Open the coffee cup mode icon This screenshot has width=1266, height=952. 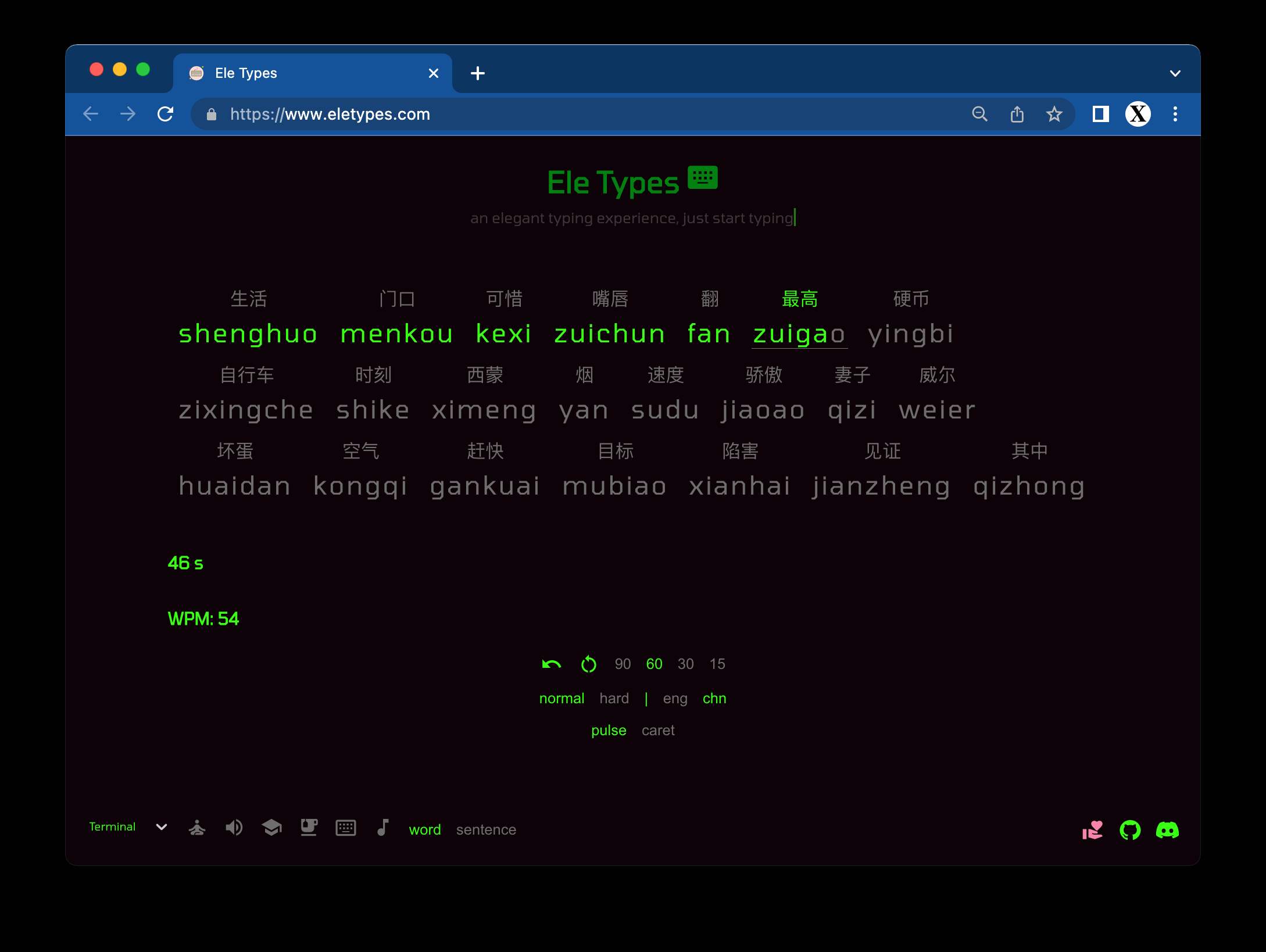pos(309,828)
